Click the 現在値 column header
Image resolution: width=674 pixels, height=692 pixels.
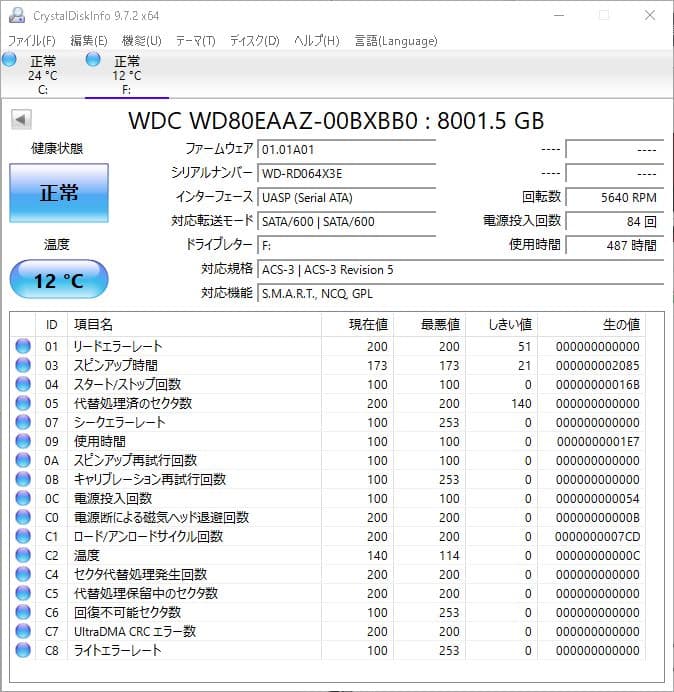pyautogui.click(x=358, y=325)
